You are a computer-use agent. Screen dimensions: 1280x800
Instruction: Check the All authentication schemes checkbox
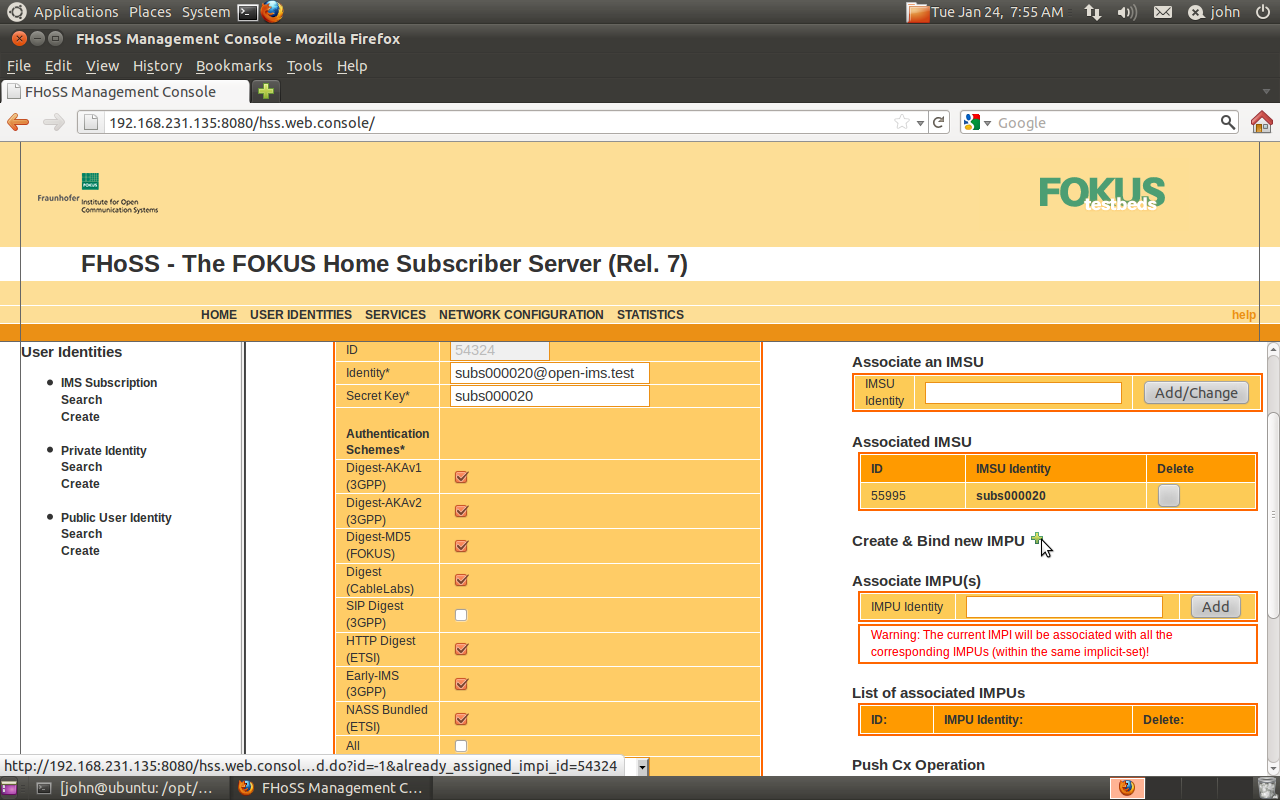(x=461, y=746)
